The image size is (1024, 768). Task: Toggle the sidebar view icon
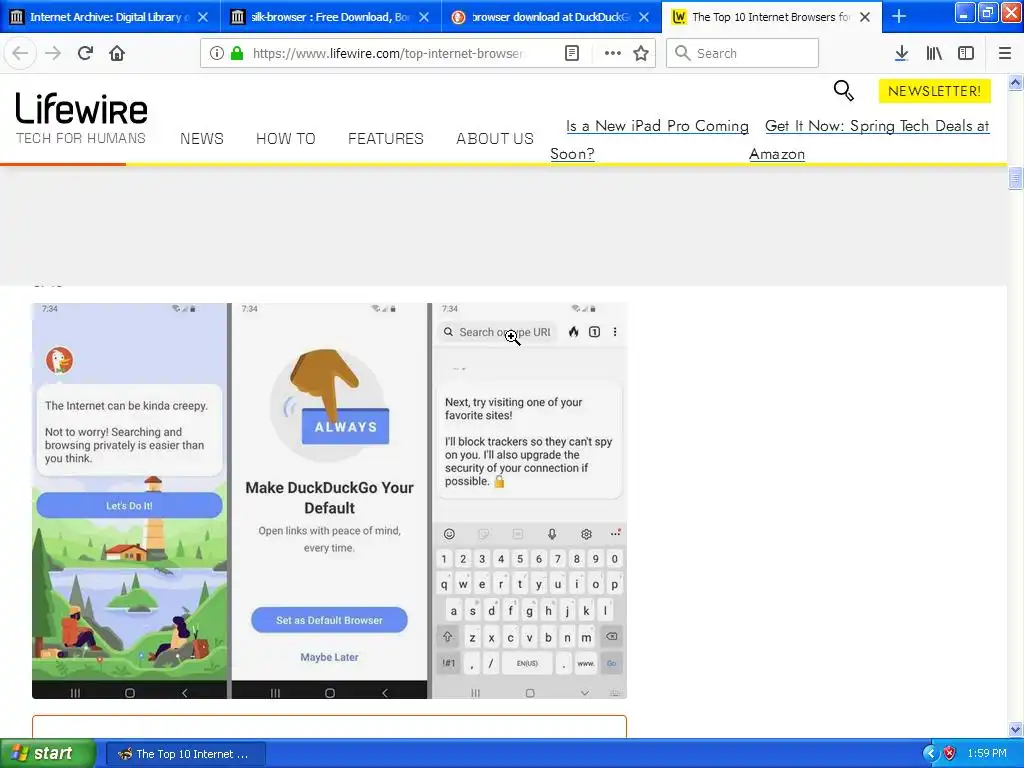[x=966, y=53]
